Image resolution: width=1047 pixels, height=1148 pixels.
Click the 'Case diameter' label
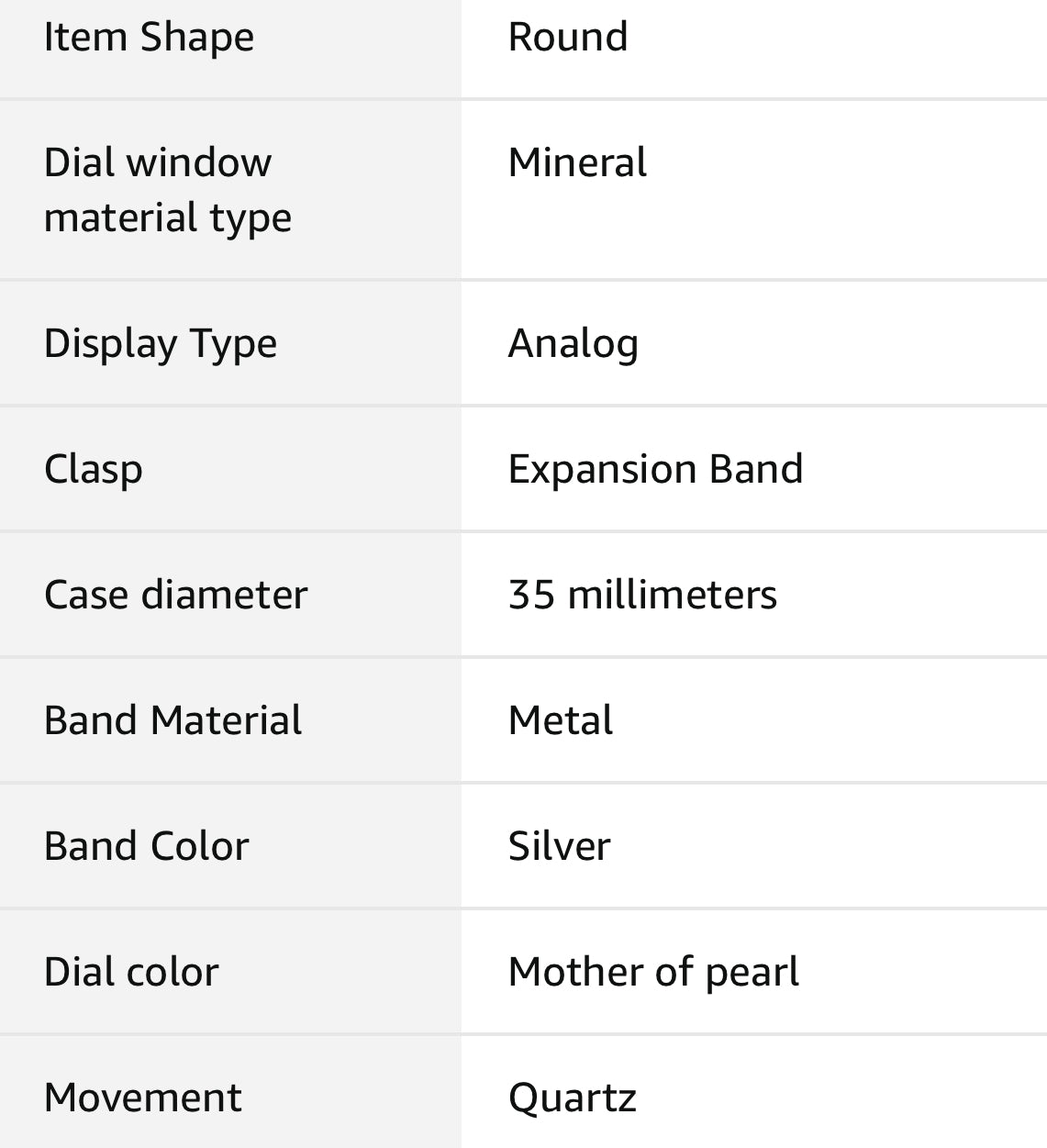175,596
